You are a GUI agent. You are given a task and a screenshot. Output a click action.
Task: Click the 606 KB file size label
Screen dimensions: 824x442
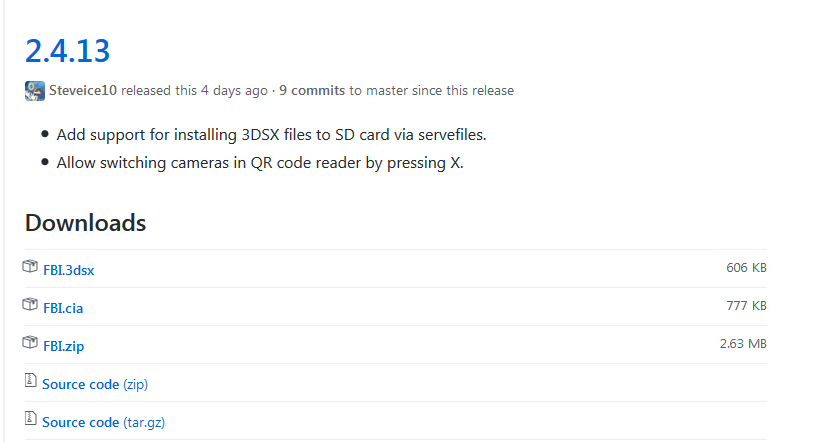(746, 268)
